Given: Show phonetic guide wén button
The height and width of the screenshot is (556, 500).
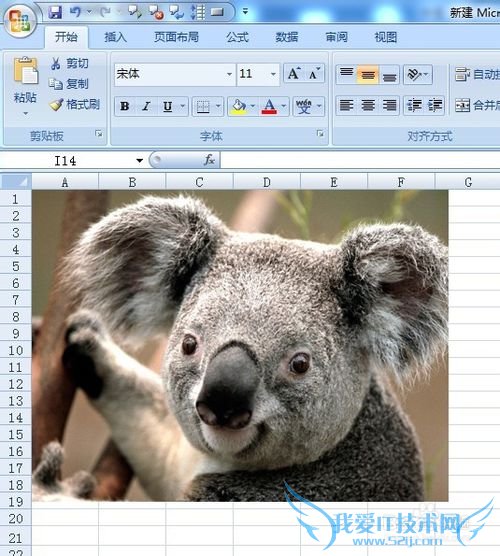Looking at the screenshot, I should coord(304,106).
